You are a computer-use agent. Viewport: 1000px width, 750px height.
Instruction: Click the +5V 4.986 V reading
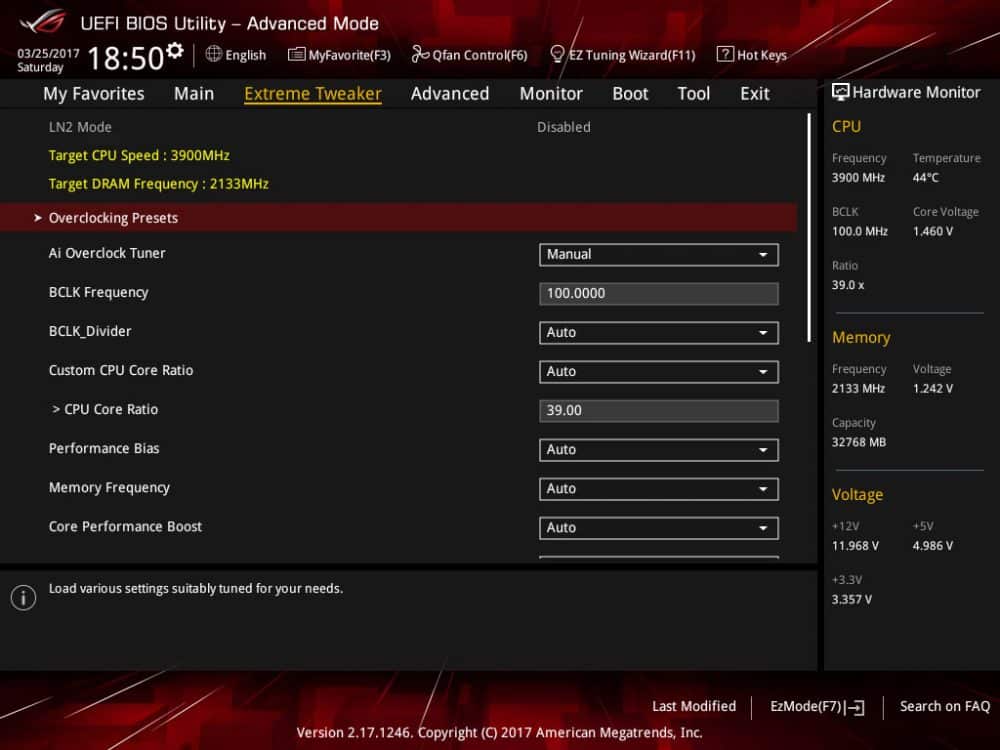[932, 546]
